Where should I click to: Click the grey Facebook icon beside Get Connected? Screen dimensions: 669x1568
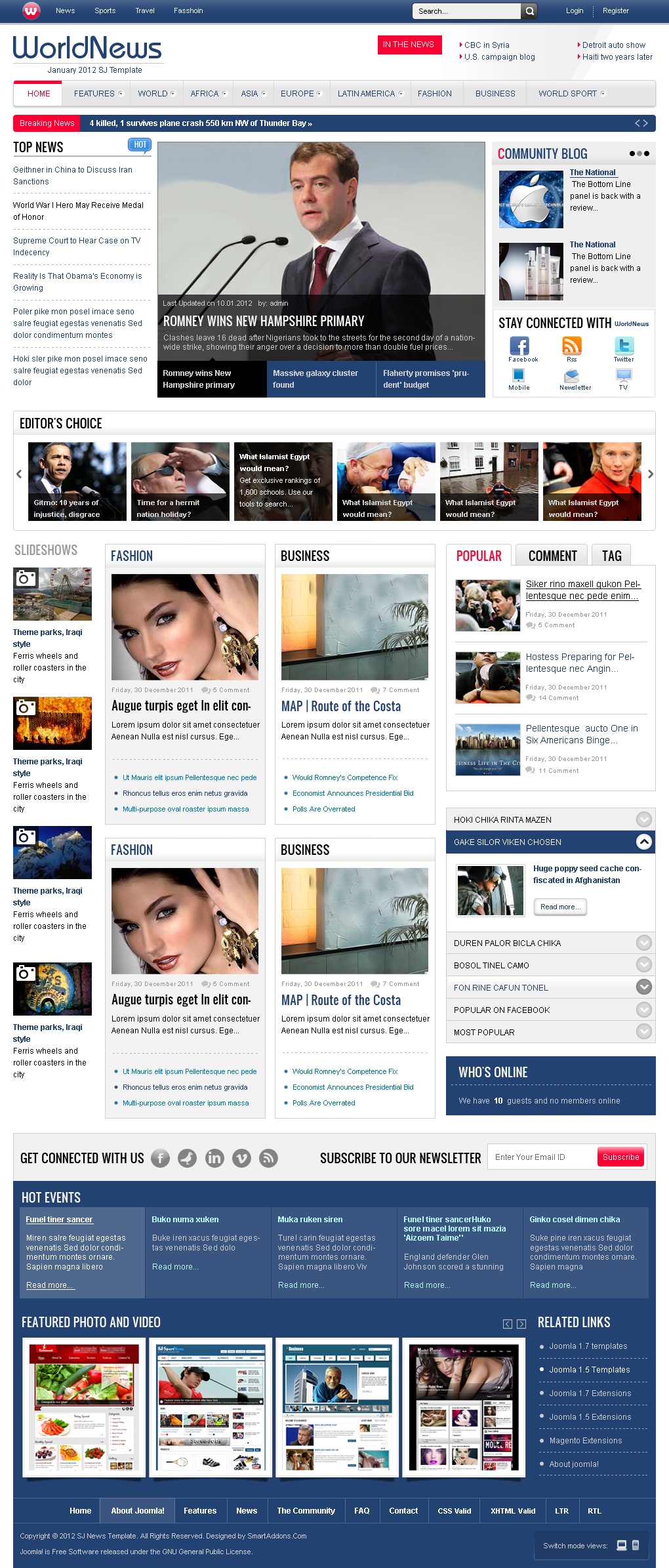click(x=160, y=1158)
